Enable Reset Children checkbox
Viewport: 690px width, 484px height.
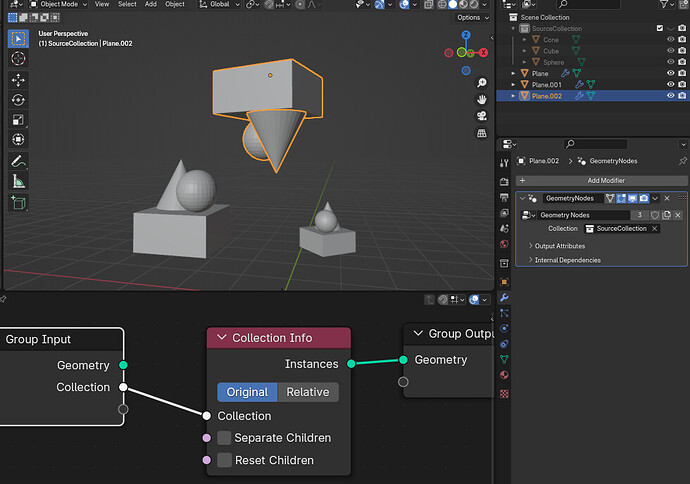224,460
